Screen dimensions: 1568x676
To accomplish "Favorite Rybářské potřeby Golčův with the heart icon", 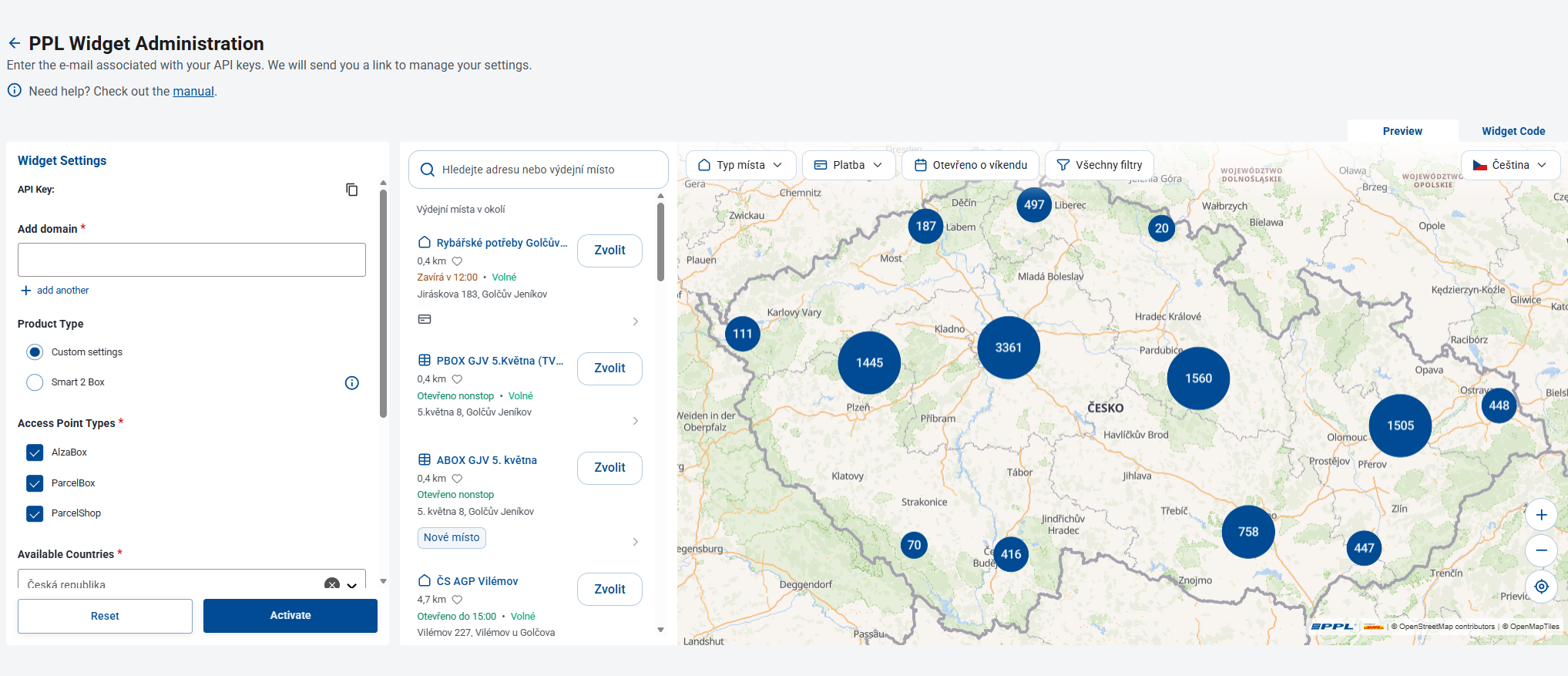I will pyautogui.click(x=457, y=261).
